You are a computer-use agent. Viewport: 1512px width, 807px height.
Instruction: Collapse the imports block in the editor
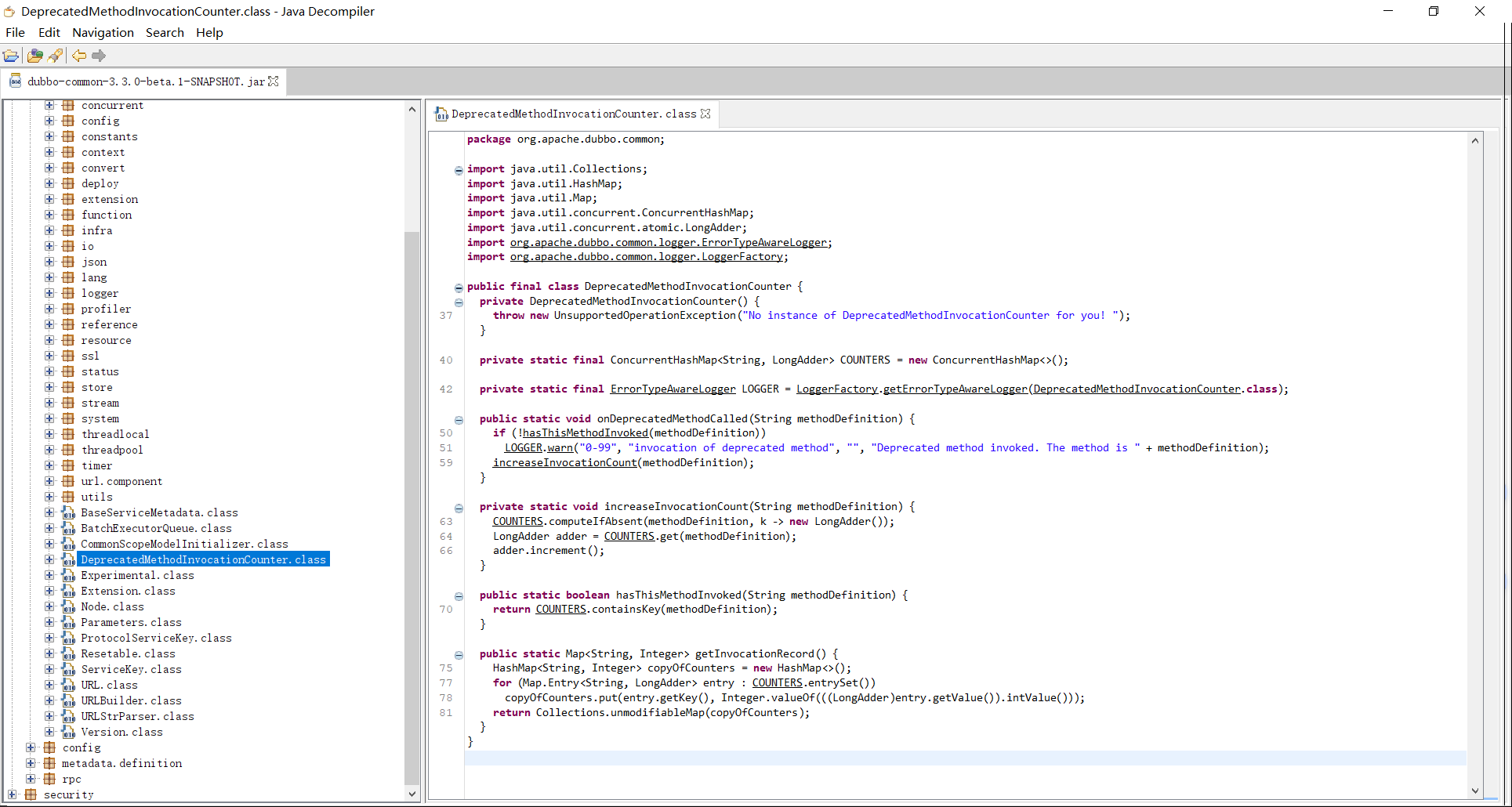pyautogui.click(x=459, y=170)
